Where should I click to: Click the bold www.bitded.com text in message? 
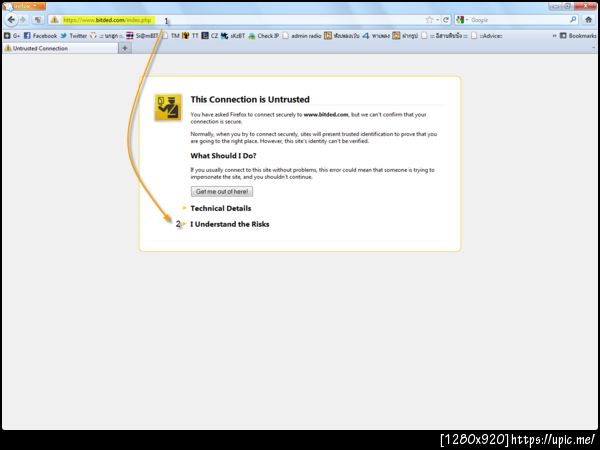click(326, 114)
